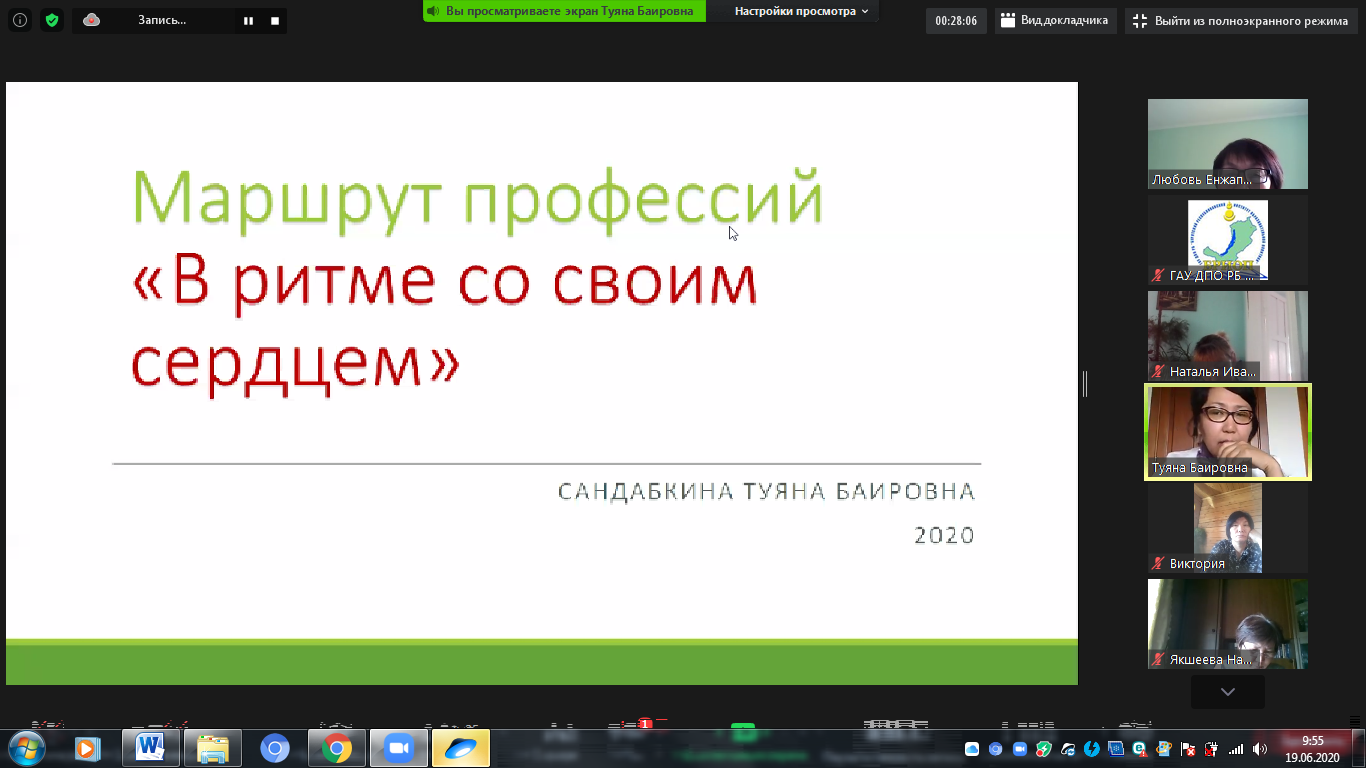Open Windows Explorer from the taskbar
The width and height of the screenshot is (1366, 768).
(x=213, y=748)
